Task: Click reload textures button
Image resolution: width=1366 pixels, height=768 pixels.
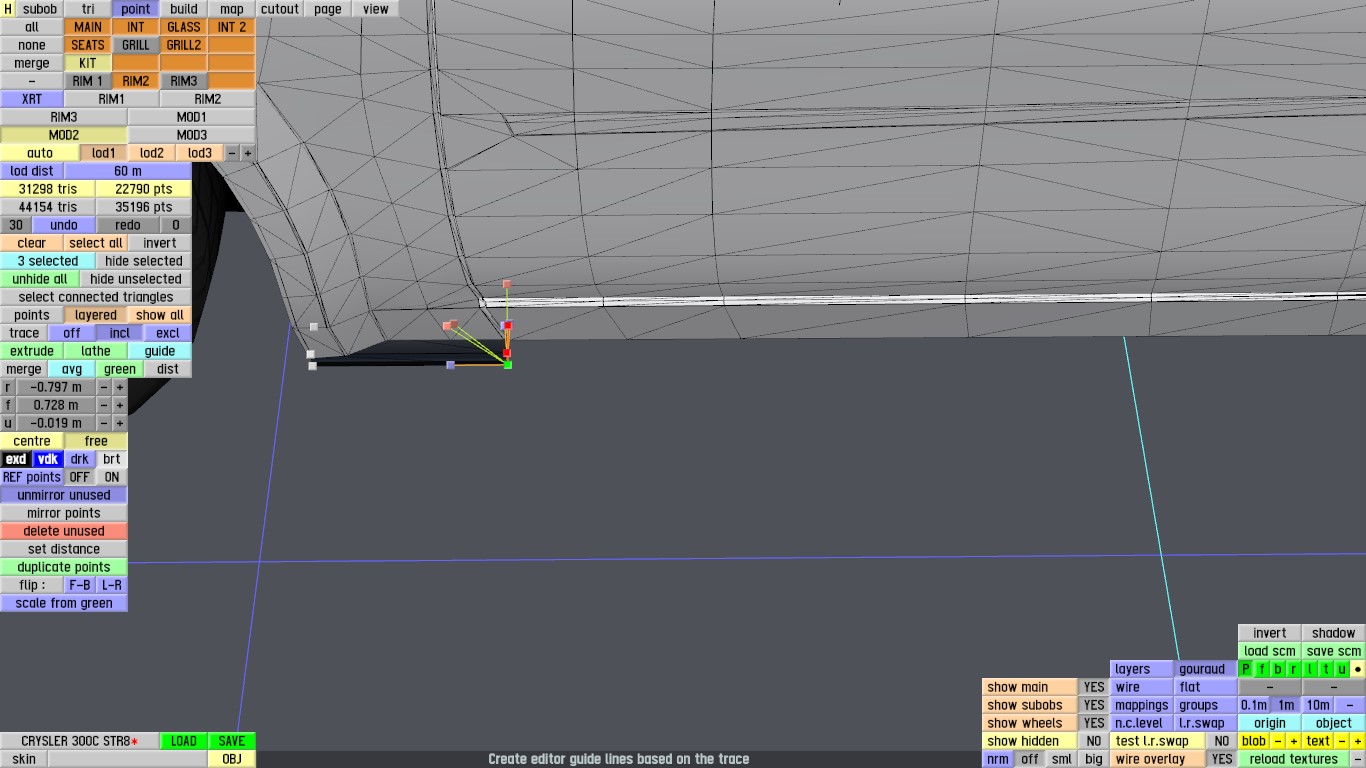Action: tap(1294, 759)
